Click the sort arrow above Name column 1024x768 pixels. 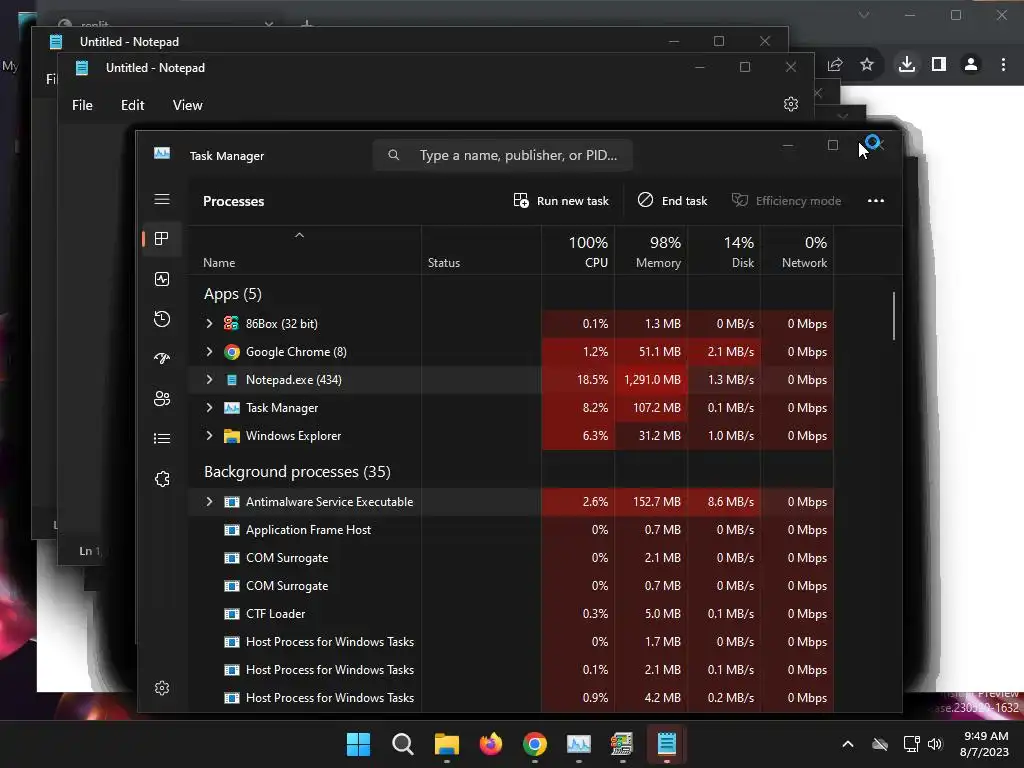(299, 235)
